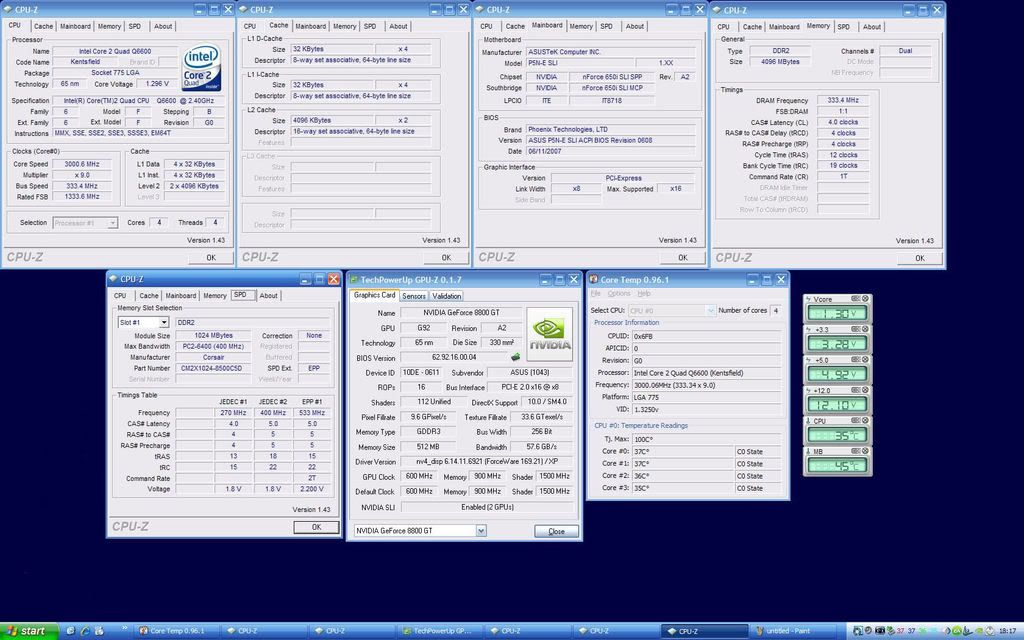Viewport: 1024px width, 640px height.
Task: Click OK in the CPU-Z CPU window
Action: click(211, 257)
